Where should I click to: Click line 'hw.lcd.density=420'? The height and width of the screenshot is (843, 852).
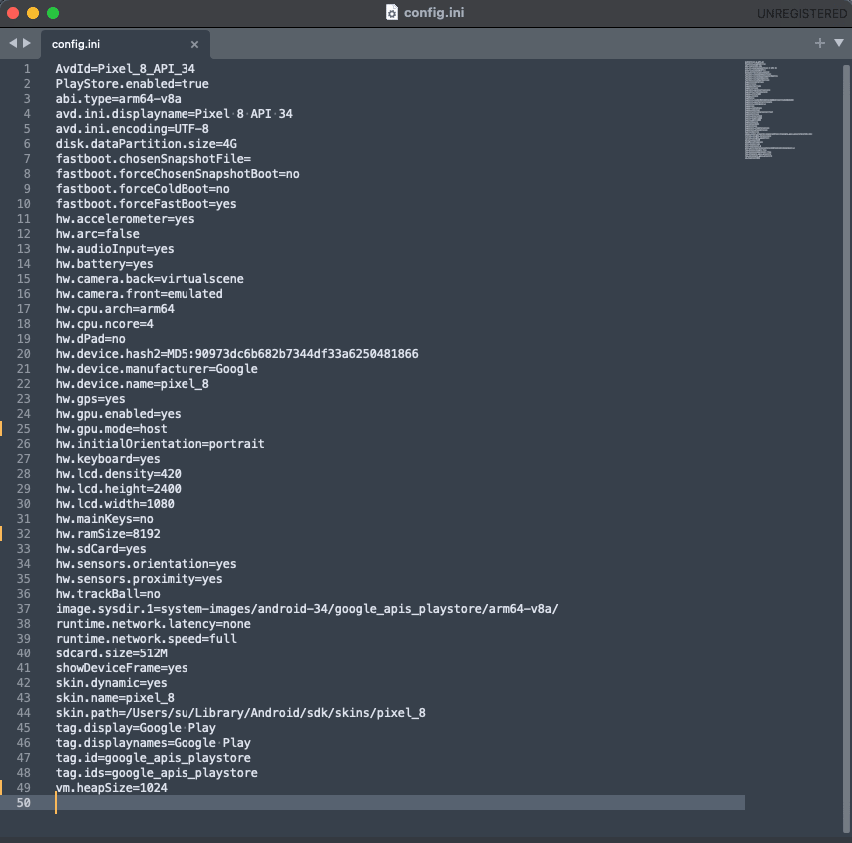click(x=118, y=474)
